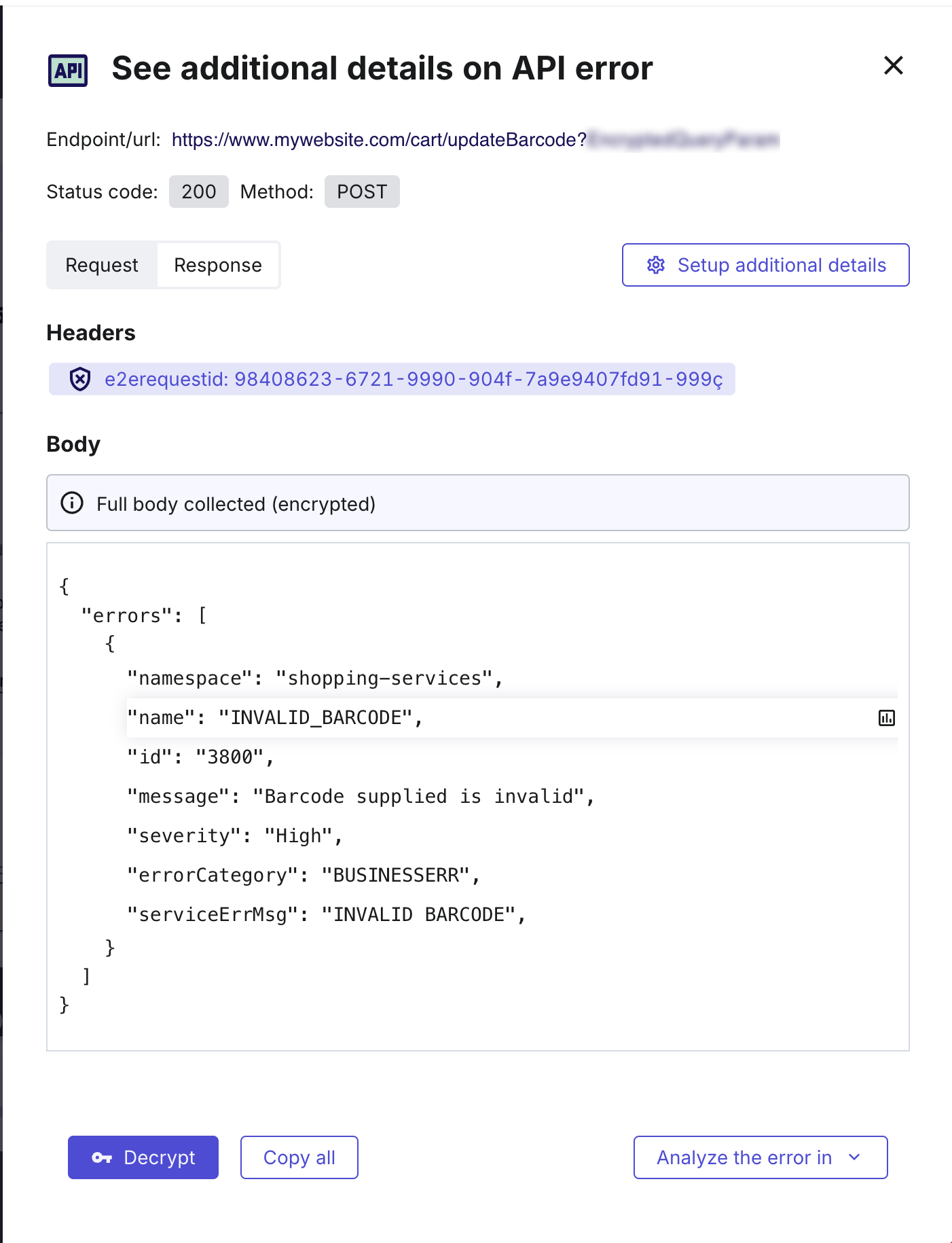Open the chart icon on INVALID_BARCODE row
Screen dimensions: 952x1243
(x=886, y=718)
